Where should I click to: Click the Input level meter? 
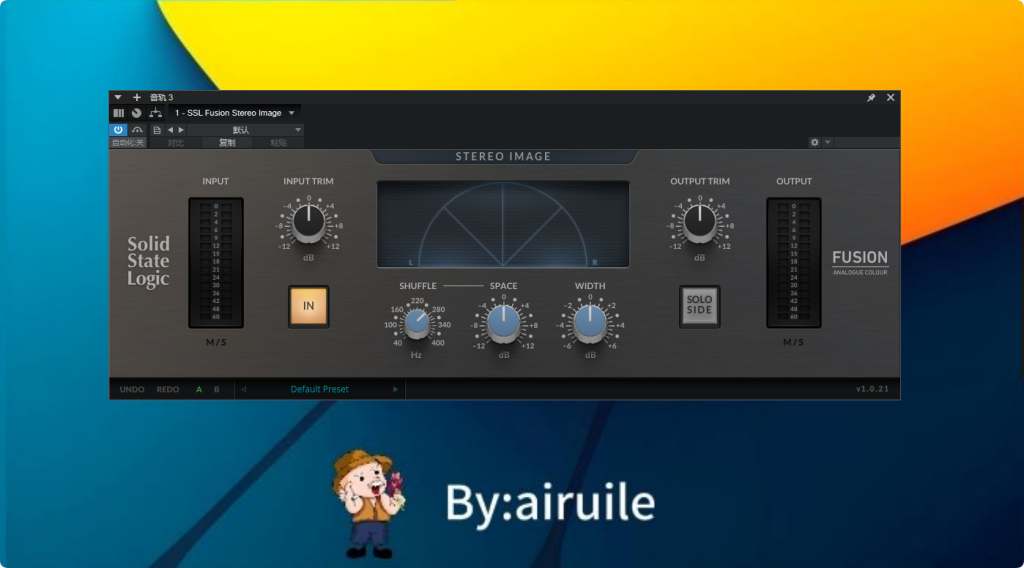[216, 262]
